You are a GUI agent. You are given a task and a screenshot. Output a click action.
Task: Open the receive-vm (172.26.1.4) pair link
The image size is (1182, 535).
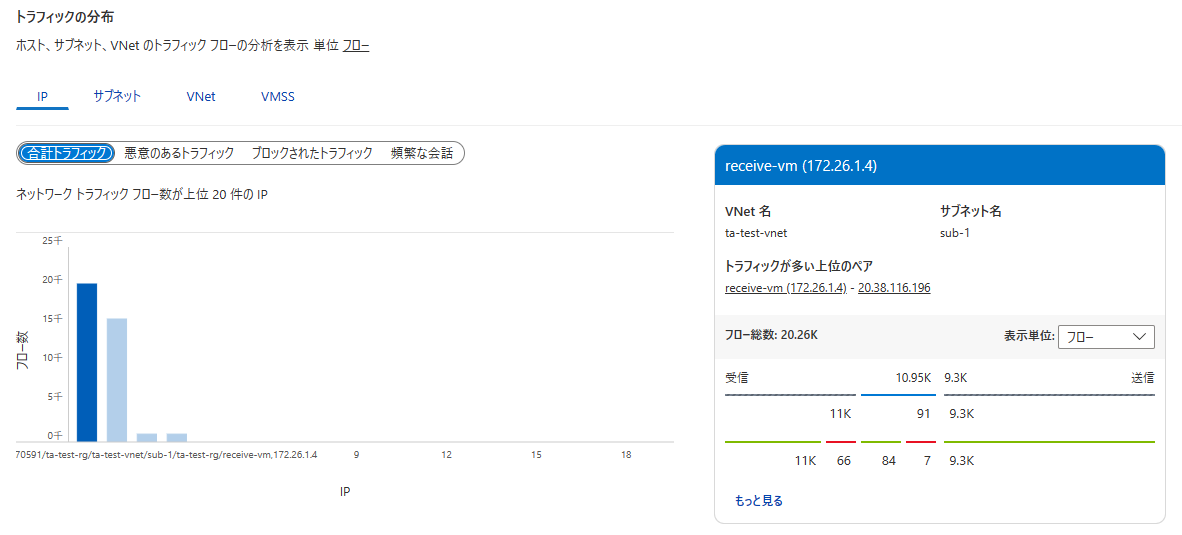point(786,288)
